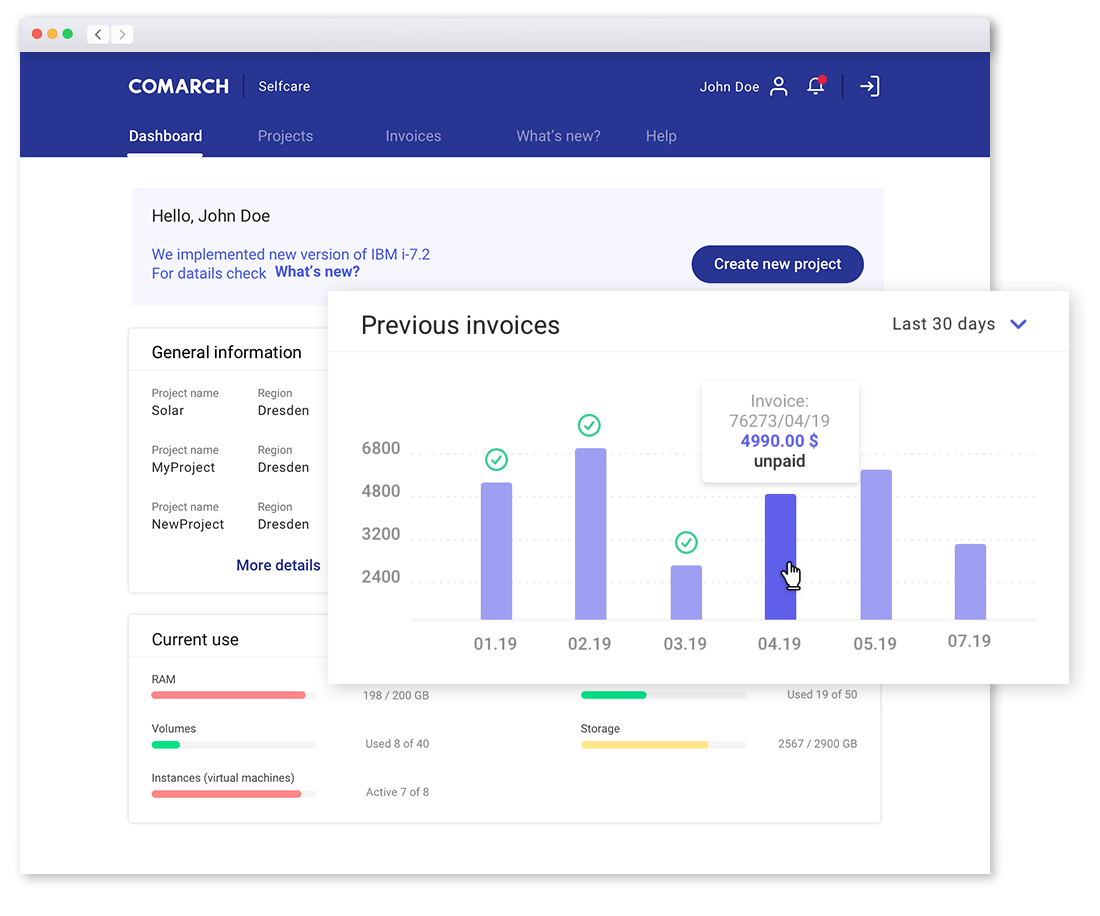Click the checkmark above the 01.19 bar
Viewport: 1100px width, 916px height.
[496, 461]
